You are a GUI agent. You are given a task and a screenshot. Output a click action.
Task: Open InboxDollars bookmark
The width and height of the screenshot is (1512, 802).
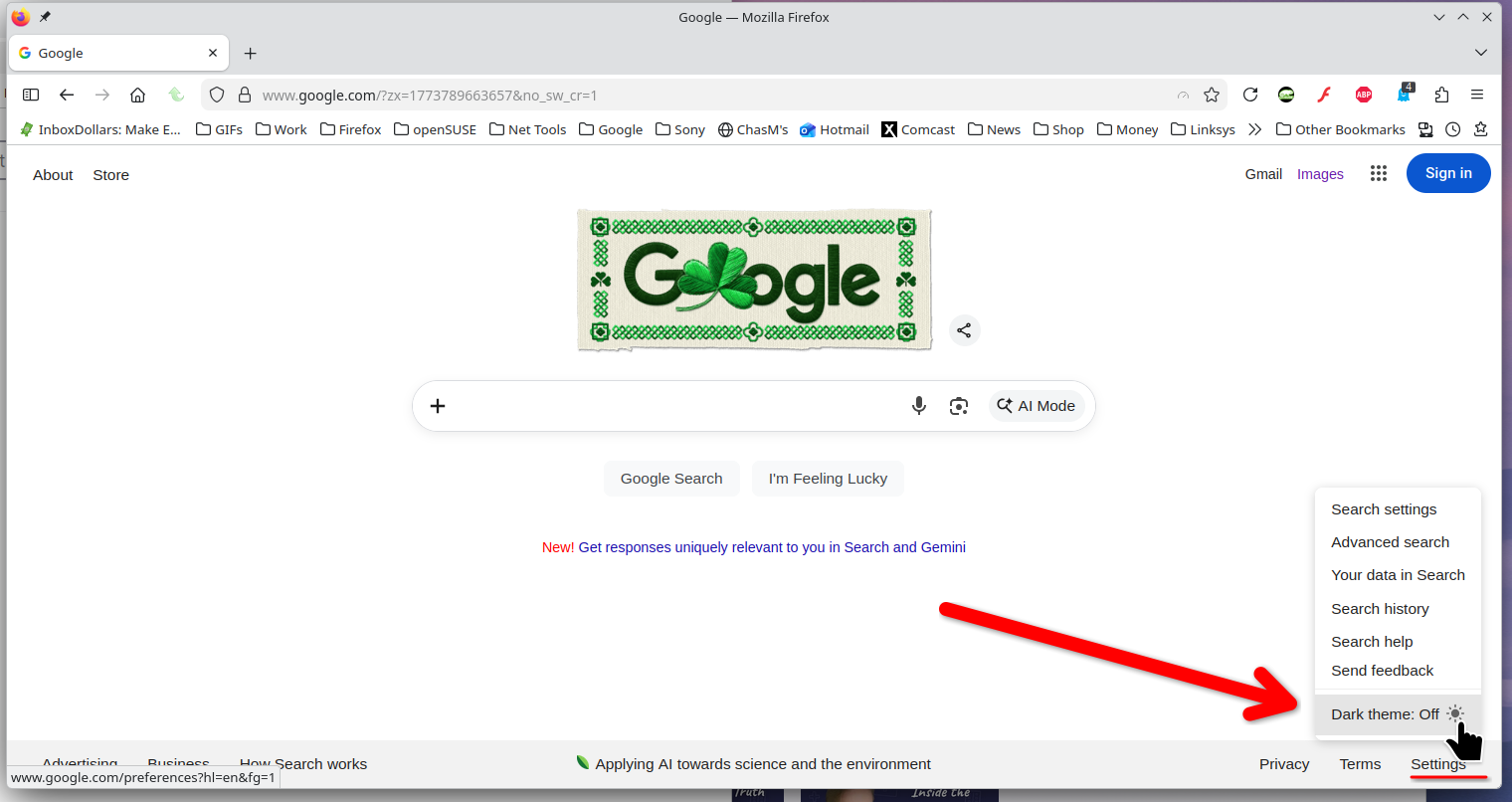(100, 129)
